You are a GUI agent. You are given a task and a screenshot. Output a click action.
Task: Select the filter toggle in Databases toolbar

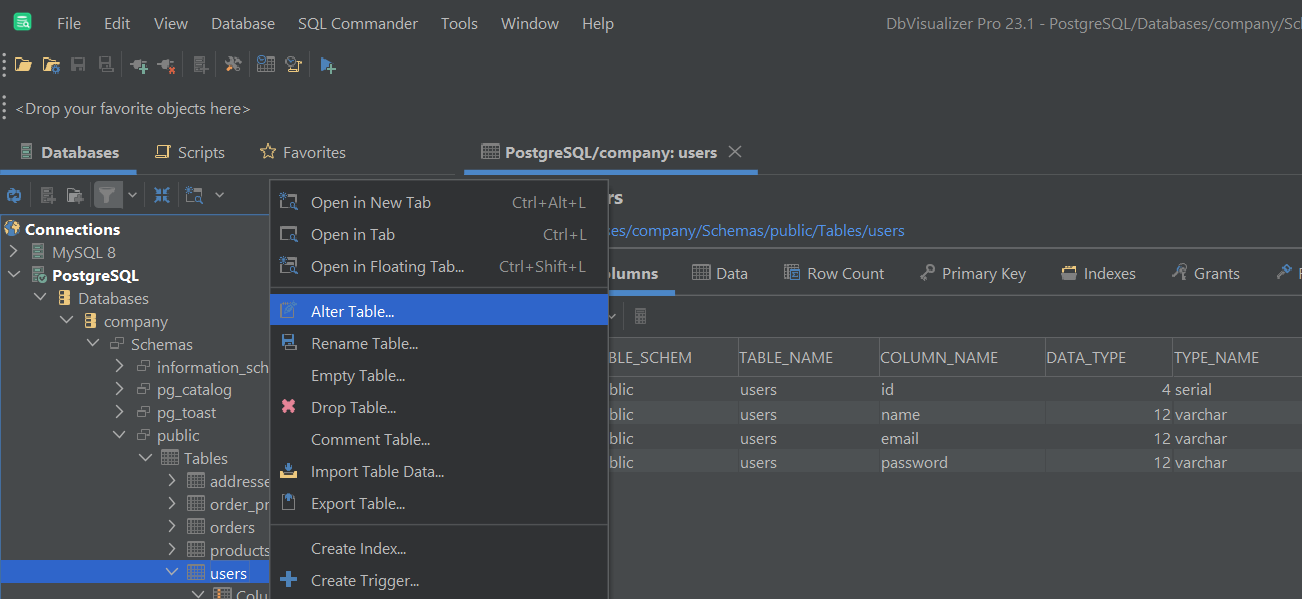(x=107, y=194)
